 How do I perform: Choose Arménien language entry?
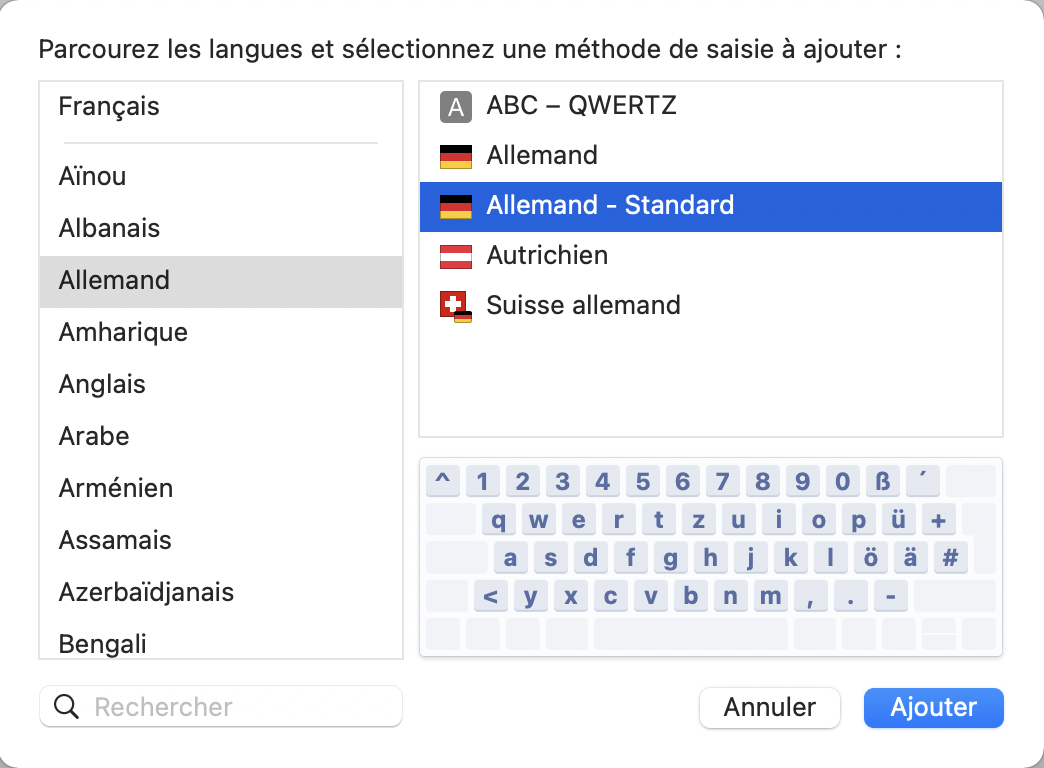click(116, 488)
